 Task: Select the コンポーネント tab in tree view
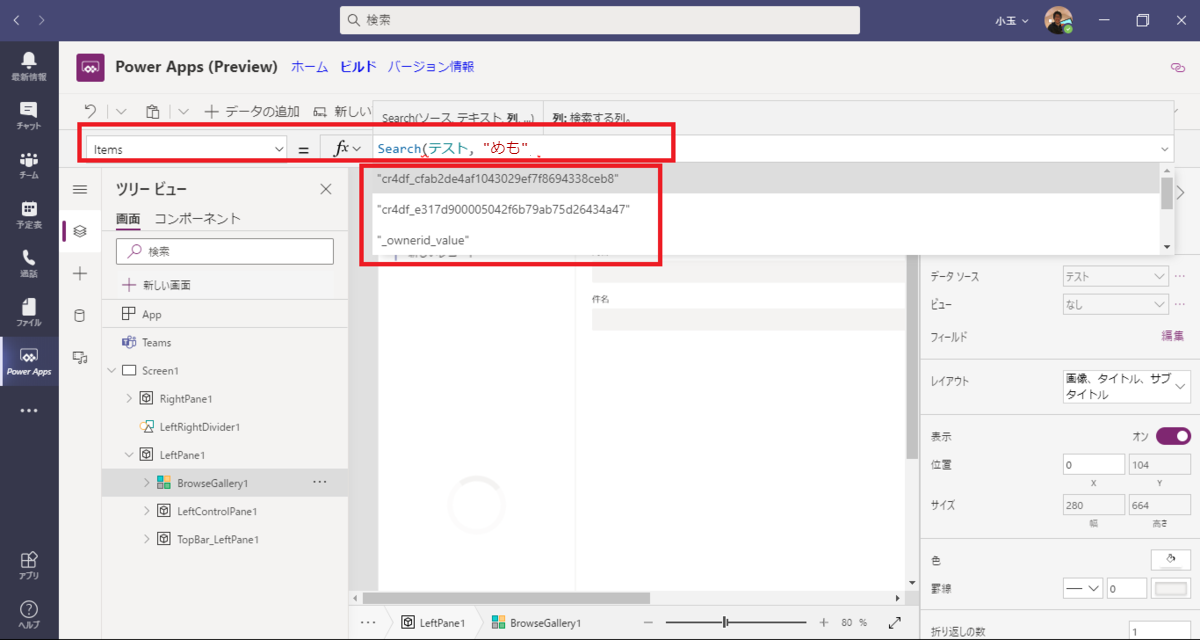198,219
